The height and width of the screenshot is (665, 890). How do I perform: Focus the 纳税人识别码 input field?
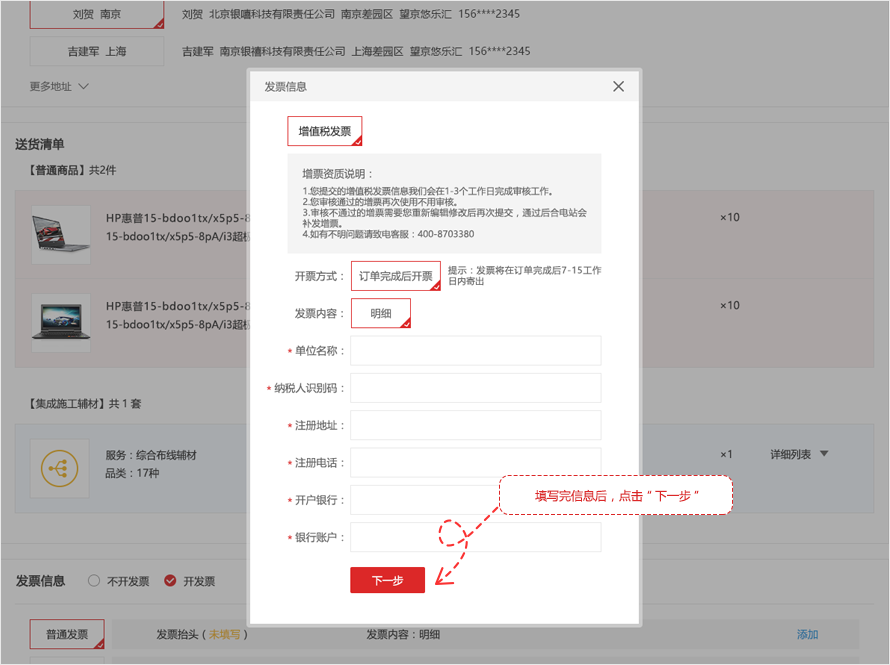coord(475,388)
